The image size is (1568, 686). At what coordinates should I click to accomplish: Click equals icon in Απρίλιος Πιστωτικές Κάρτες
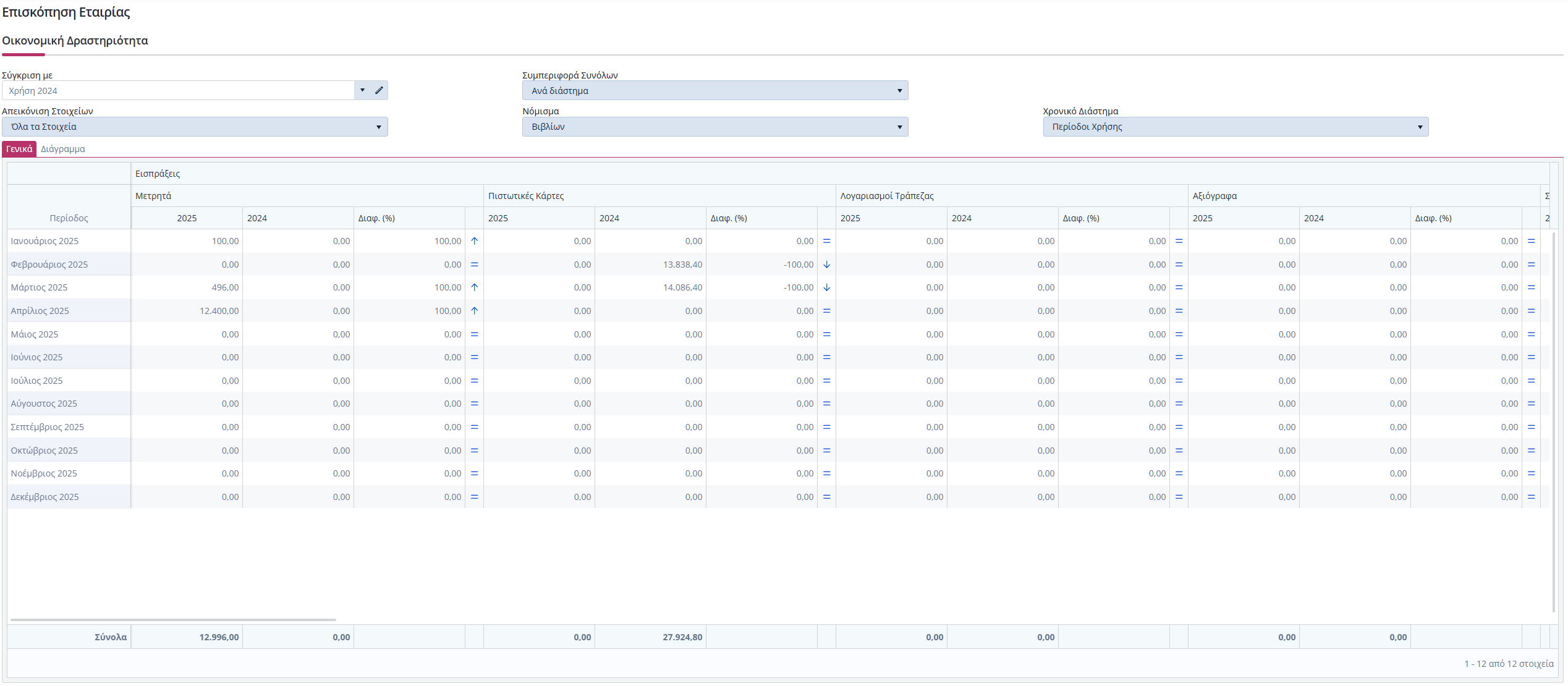[x=826, y=311]
